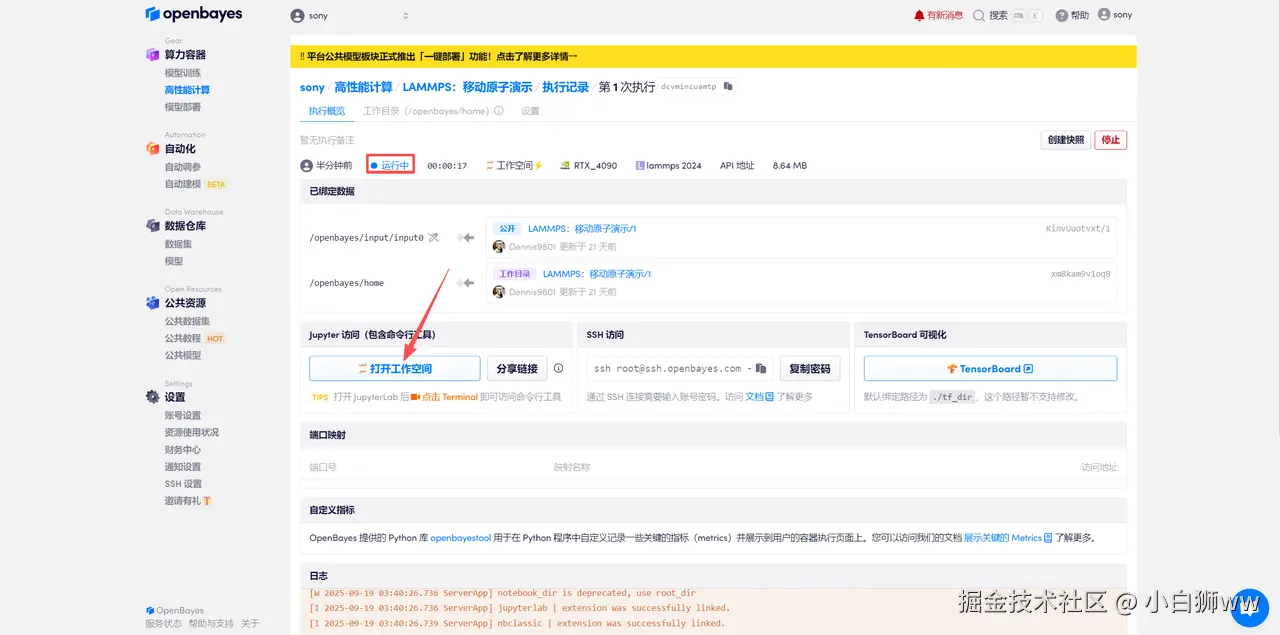Open the sony account switcher dropdown

(349, 16)
